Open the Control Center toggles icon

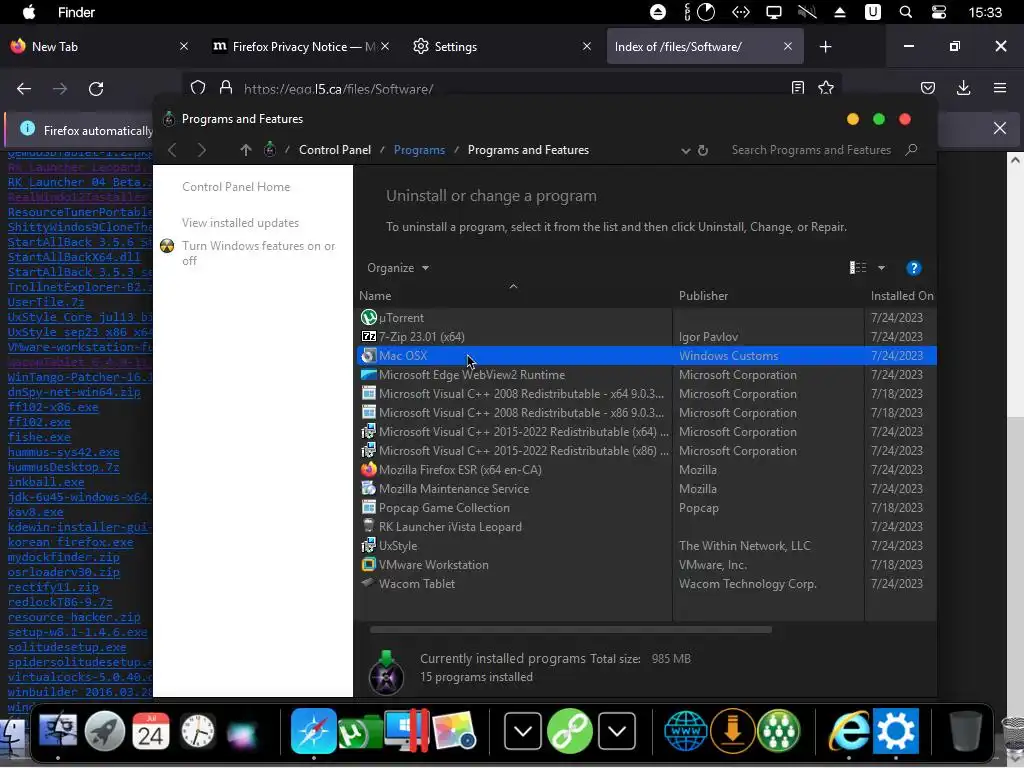tap(938, 12)
